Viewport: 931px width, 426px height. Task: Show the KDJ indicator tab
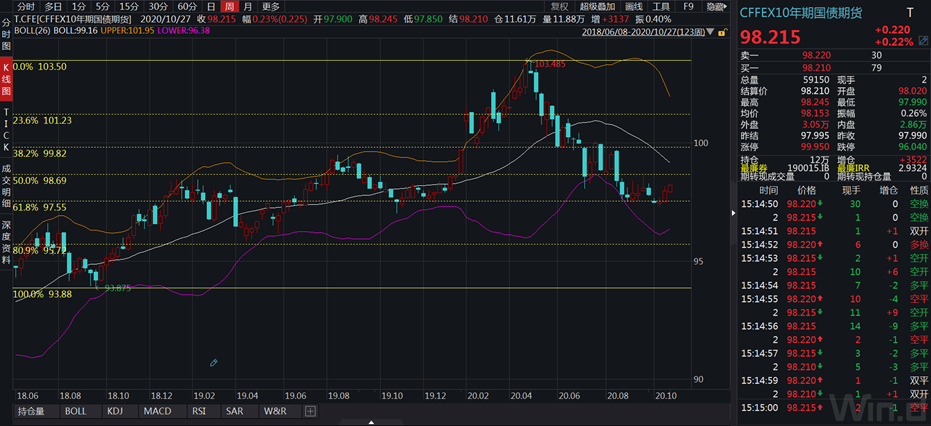click(x=113, y=411)
